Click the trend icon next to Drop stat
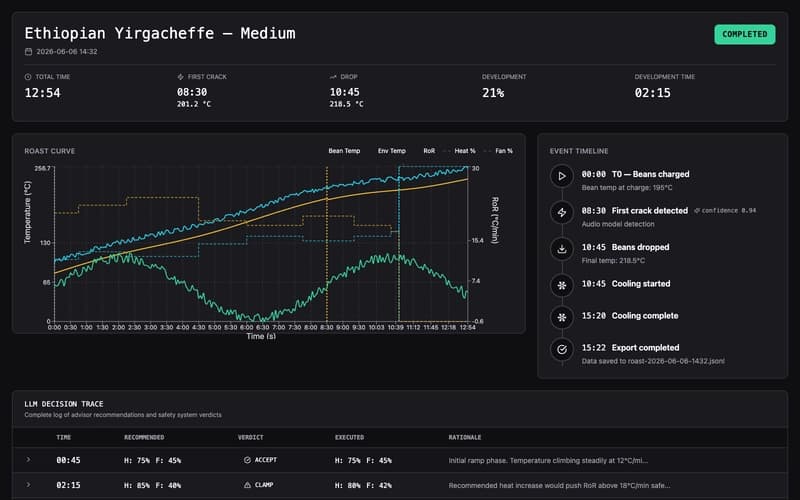Viewport: 800px width, 500px height. pos(333,77)
